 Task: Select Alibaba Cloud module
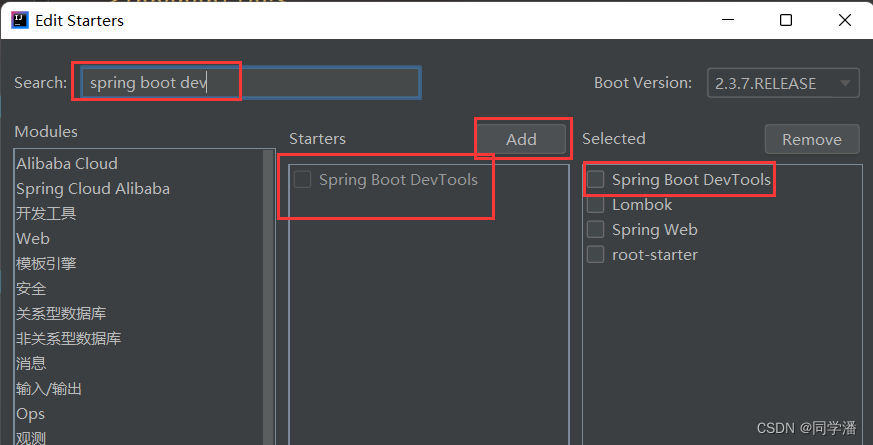(x=67, y=164)
